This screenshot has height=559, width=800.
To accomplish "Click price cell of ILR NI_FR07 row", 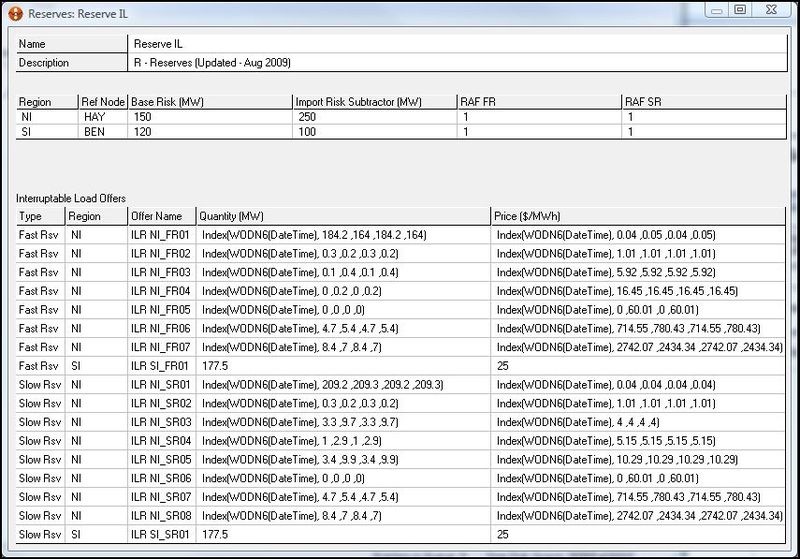I will (638, 347).
